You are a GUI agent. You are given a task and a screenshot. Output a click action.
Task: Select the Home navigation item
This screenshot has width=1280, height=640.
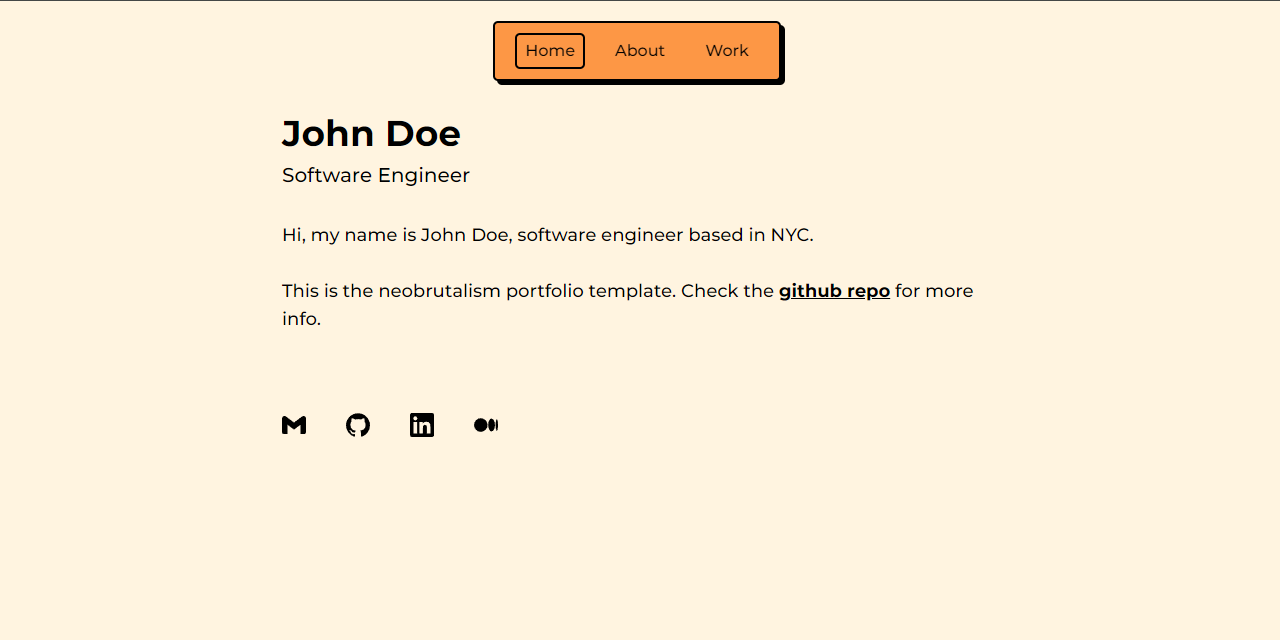tap(550, 51)
